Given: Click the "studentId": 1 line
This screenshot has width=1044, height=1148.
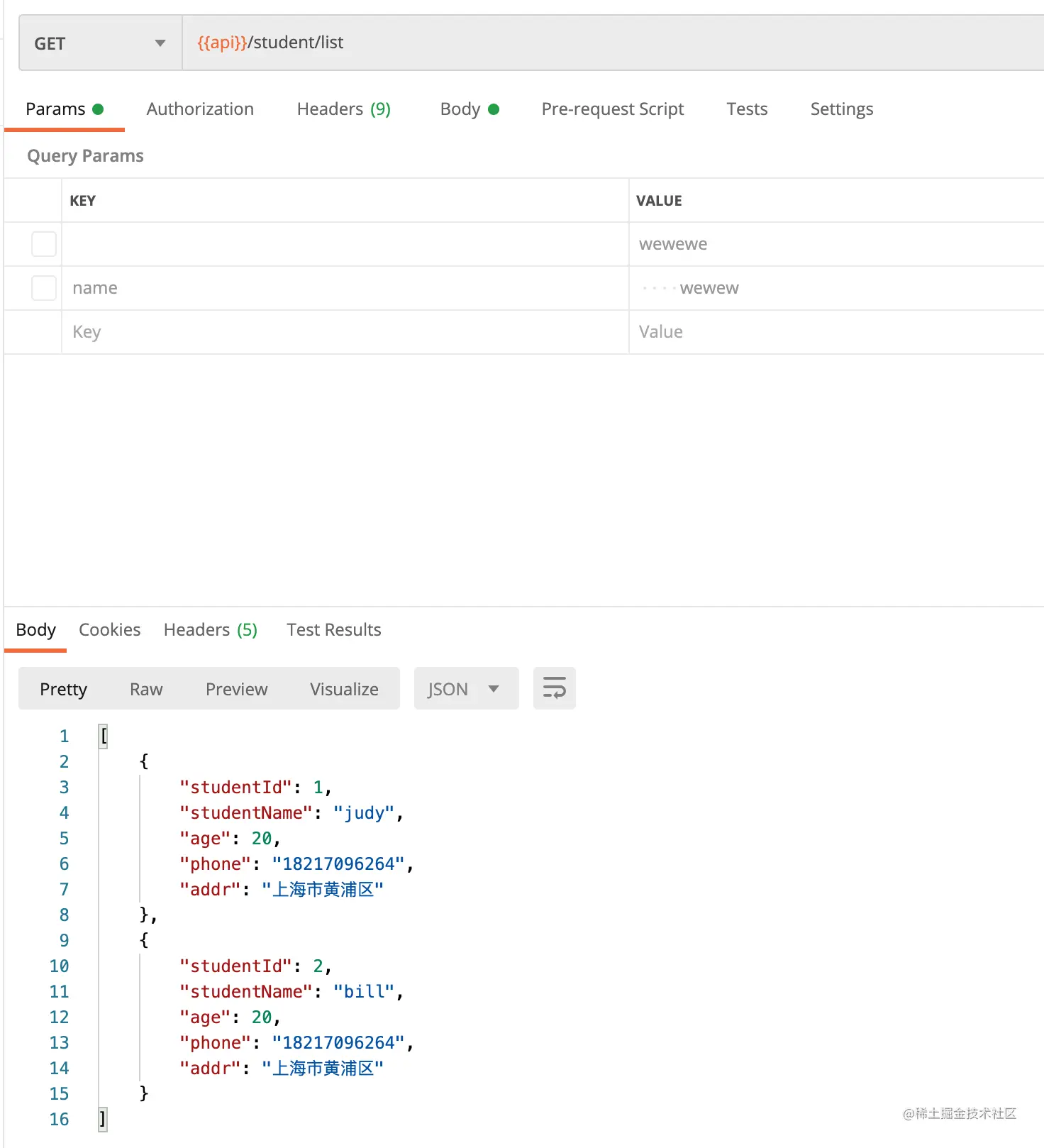Looking at the screenshot, I should 255,788.
